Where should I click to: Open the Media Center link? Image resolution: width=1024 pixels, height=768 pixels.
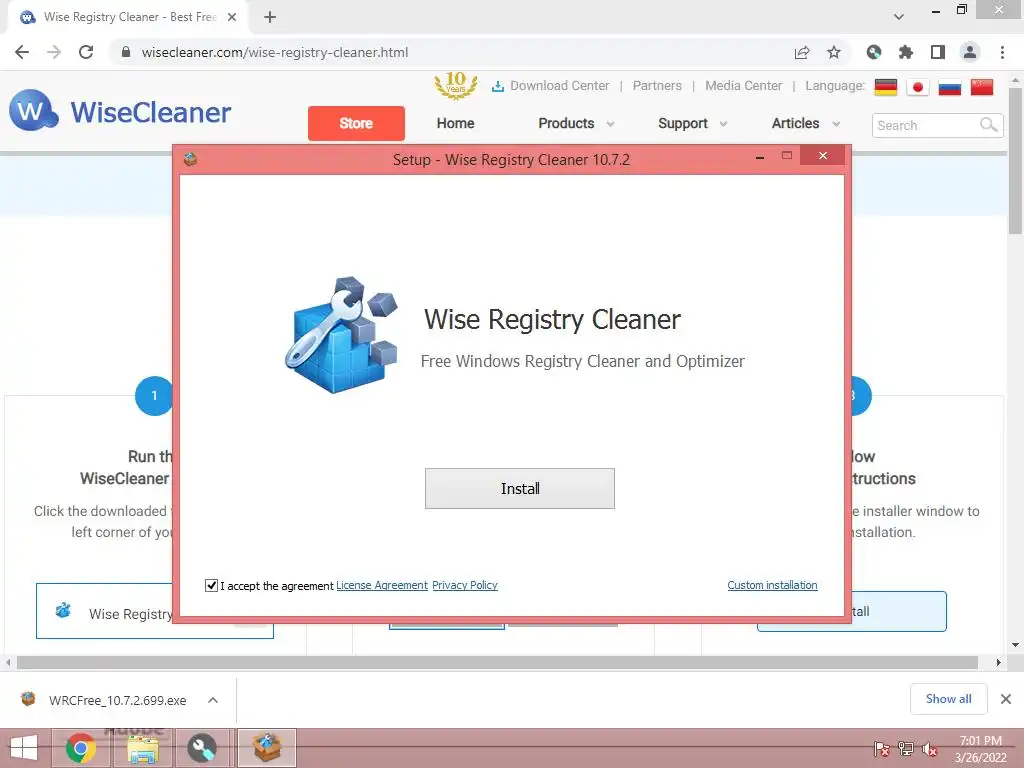pos(743,86)
